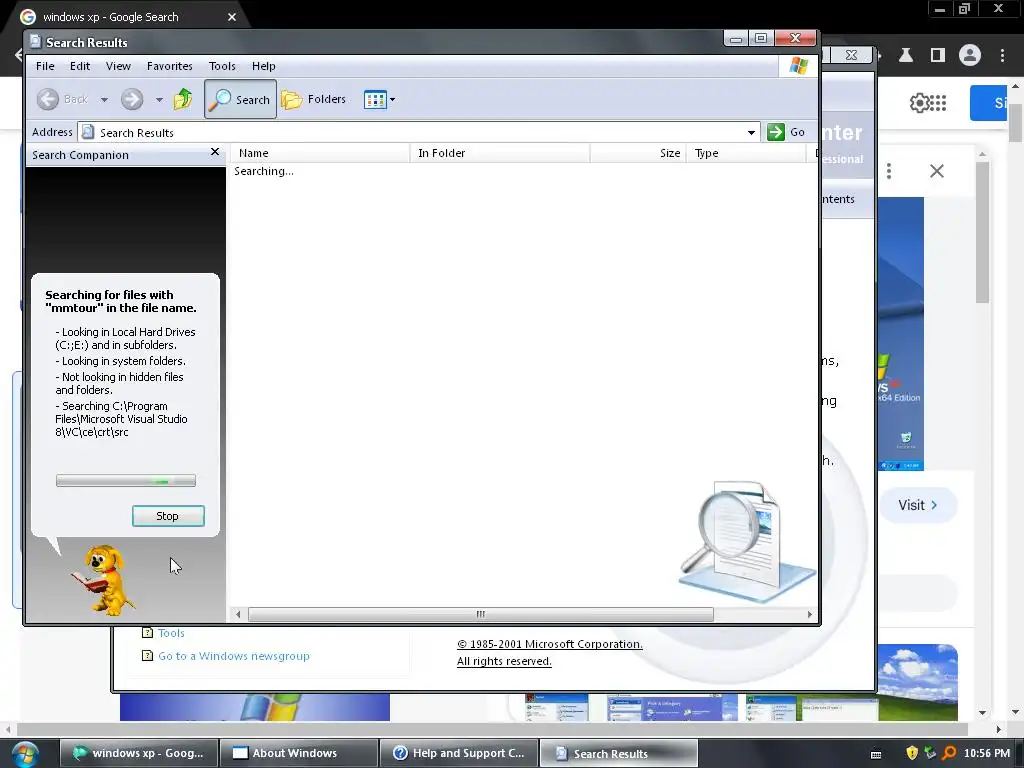
Task: Open the Favorites menu
Action: click(169, 66)
